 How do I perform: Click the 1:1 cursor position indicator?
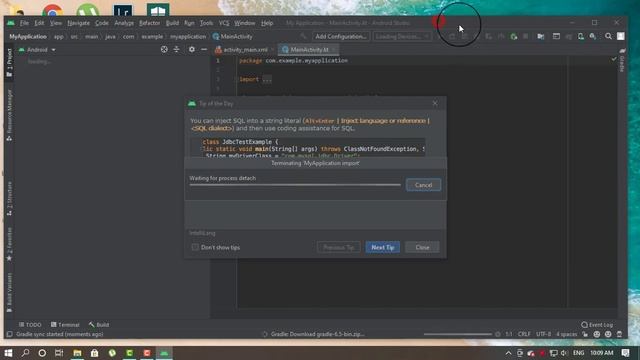point(509,334)
